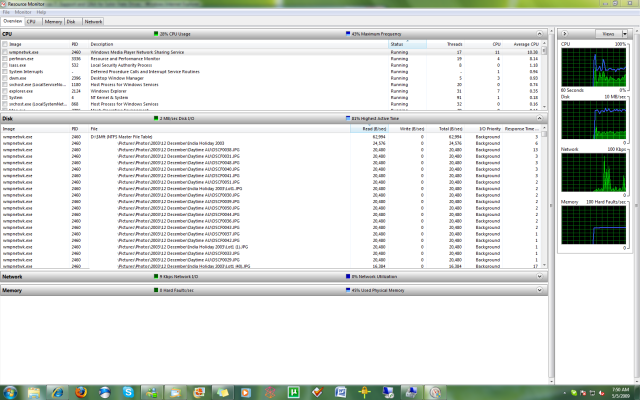This screenshot has width=640, height=400.
Task: Launch Internet Explorer from taskbar
Action: pyautogui.click(x=57, y=392)
